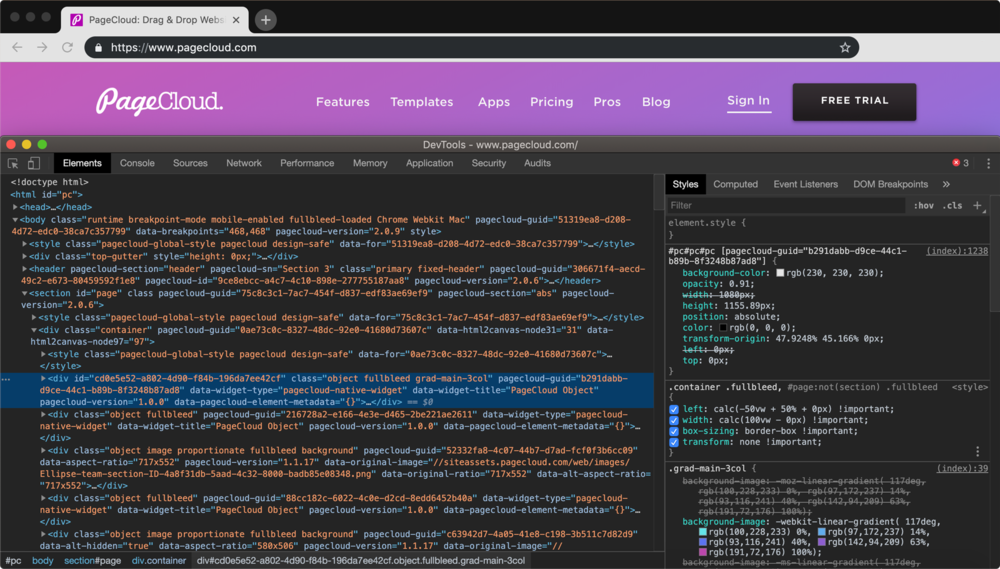Image resolution: width=1000 pixels, height=569 pixels.
Task: Select div.container in the breadcrumb bar
Action: (x=159, y=561)
